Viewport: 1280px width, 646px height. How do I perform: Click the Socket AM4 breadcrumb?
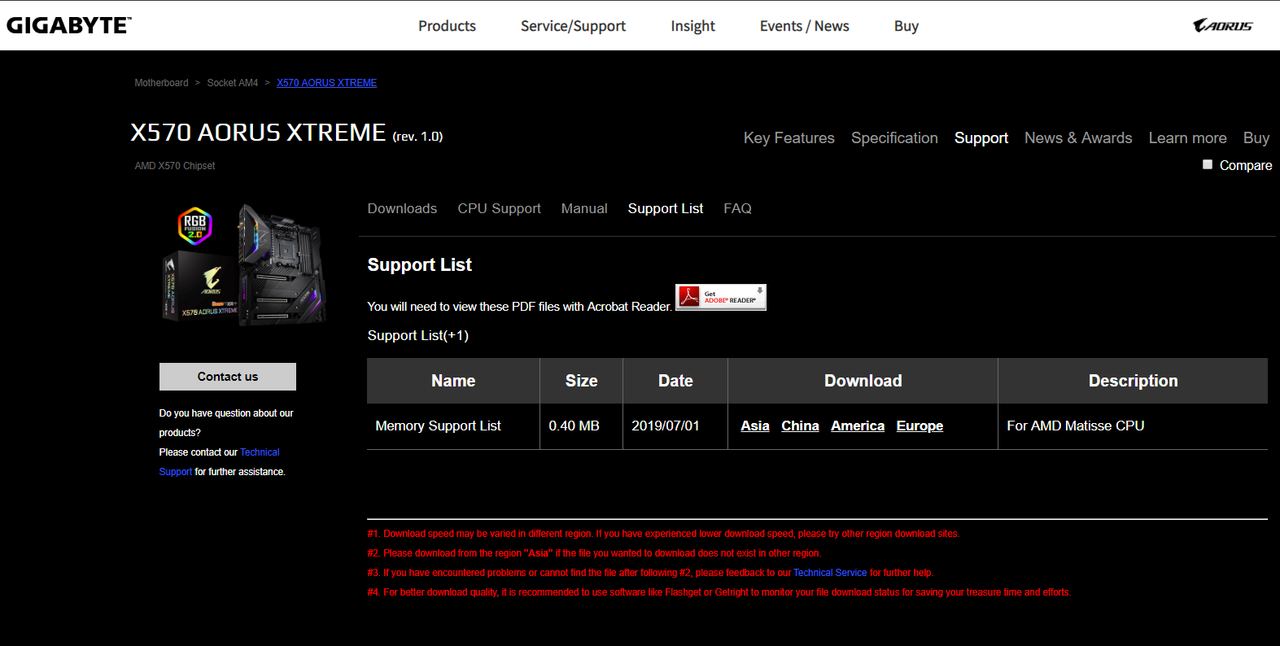[232, 83]
